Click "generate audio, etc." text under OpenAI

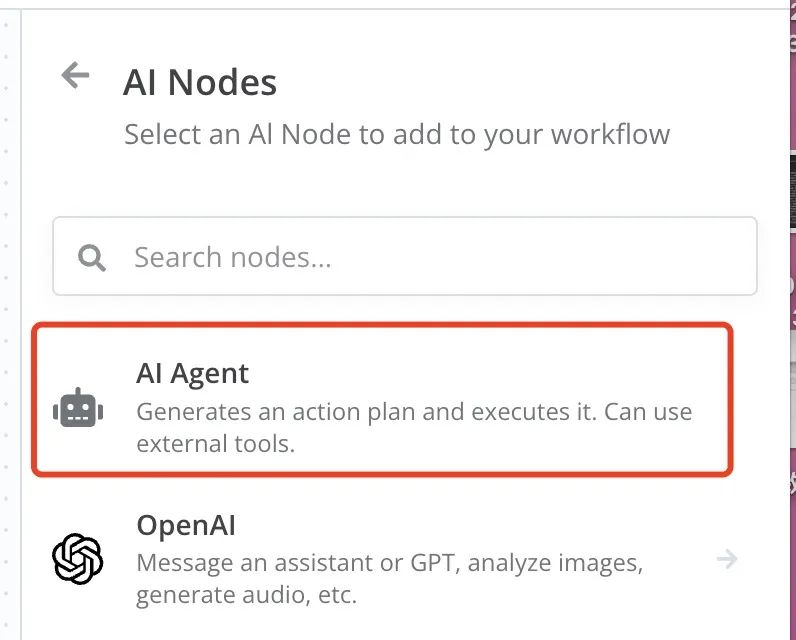point(246,595)
